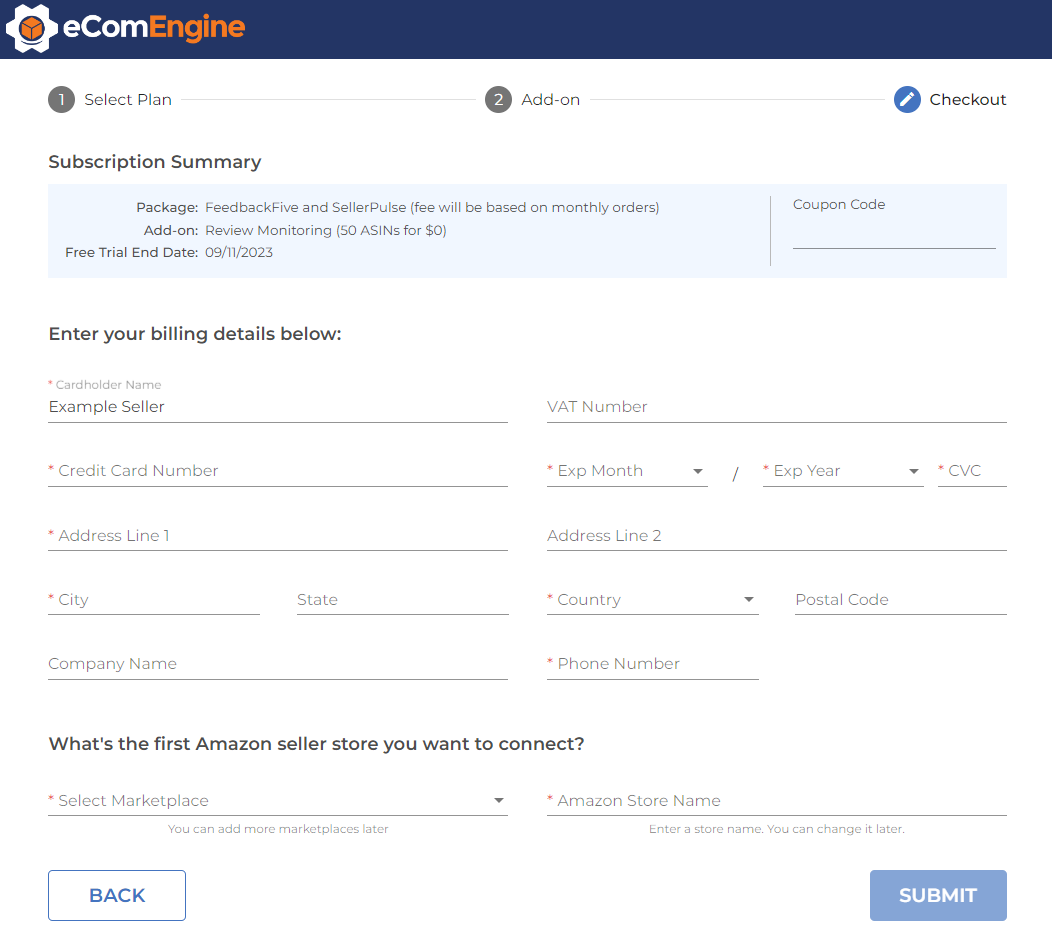
Task: Focus the Amazon Store Name field
Action: [776, 801]
